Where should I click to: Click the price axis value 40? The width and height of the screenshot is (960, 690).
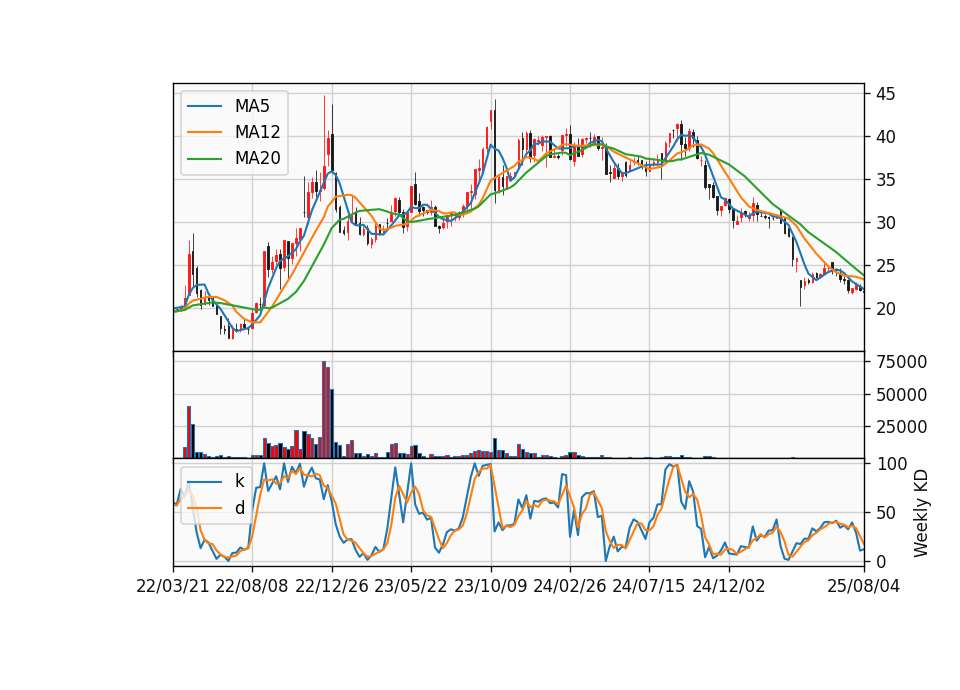(x=885, y=137)
